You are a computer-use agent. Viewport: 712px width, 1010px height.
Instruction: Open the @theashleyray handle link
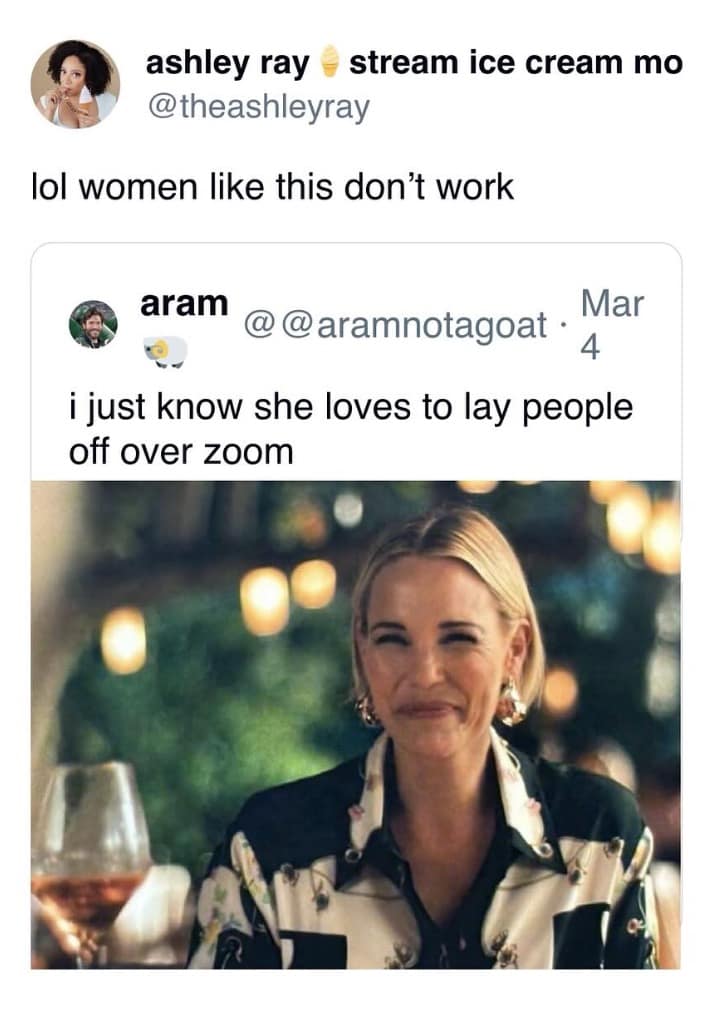(x=258, y=106)
